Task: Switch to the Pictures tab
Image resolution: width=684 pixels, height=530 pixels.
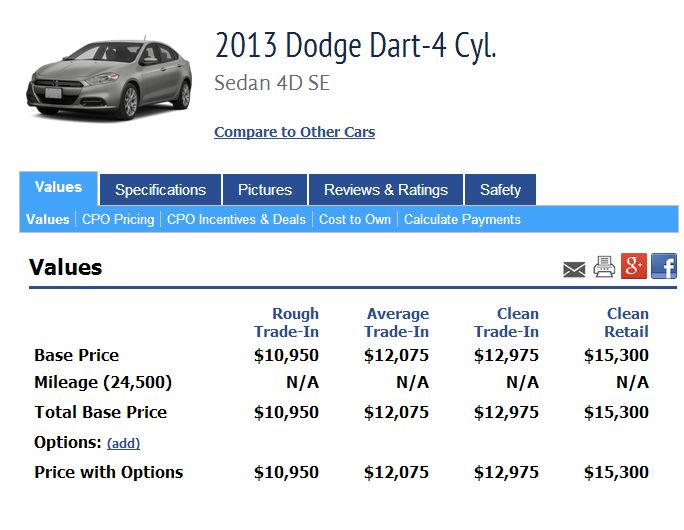Action: (265, 190)
